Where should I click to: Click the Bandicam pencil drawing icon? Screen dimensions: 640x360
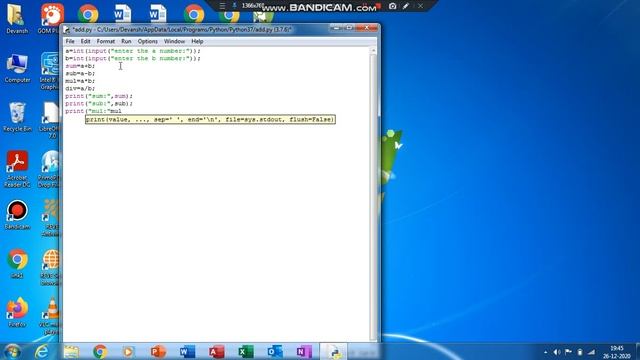click(x=406, y=6)
